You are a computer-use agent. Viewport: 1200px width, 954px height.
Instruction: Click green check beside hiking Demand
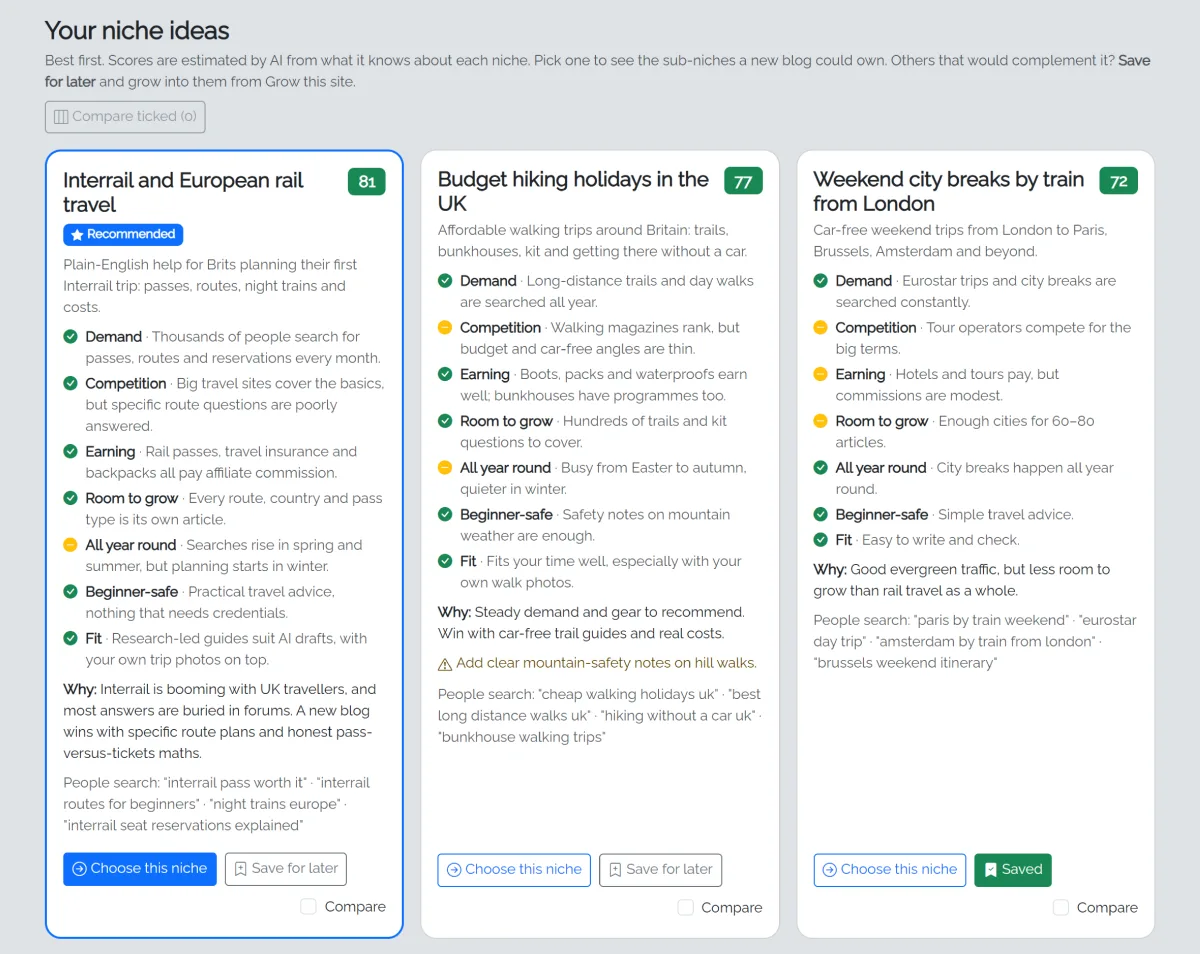[x=445, y=280]
